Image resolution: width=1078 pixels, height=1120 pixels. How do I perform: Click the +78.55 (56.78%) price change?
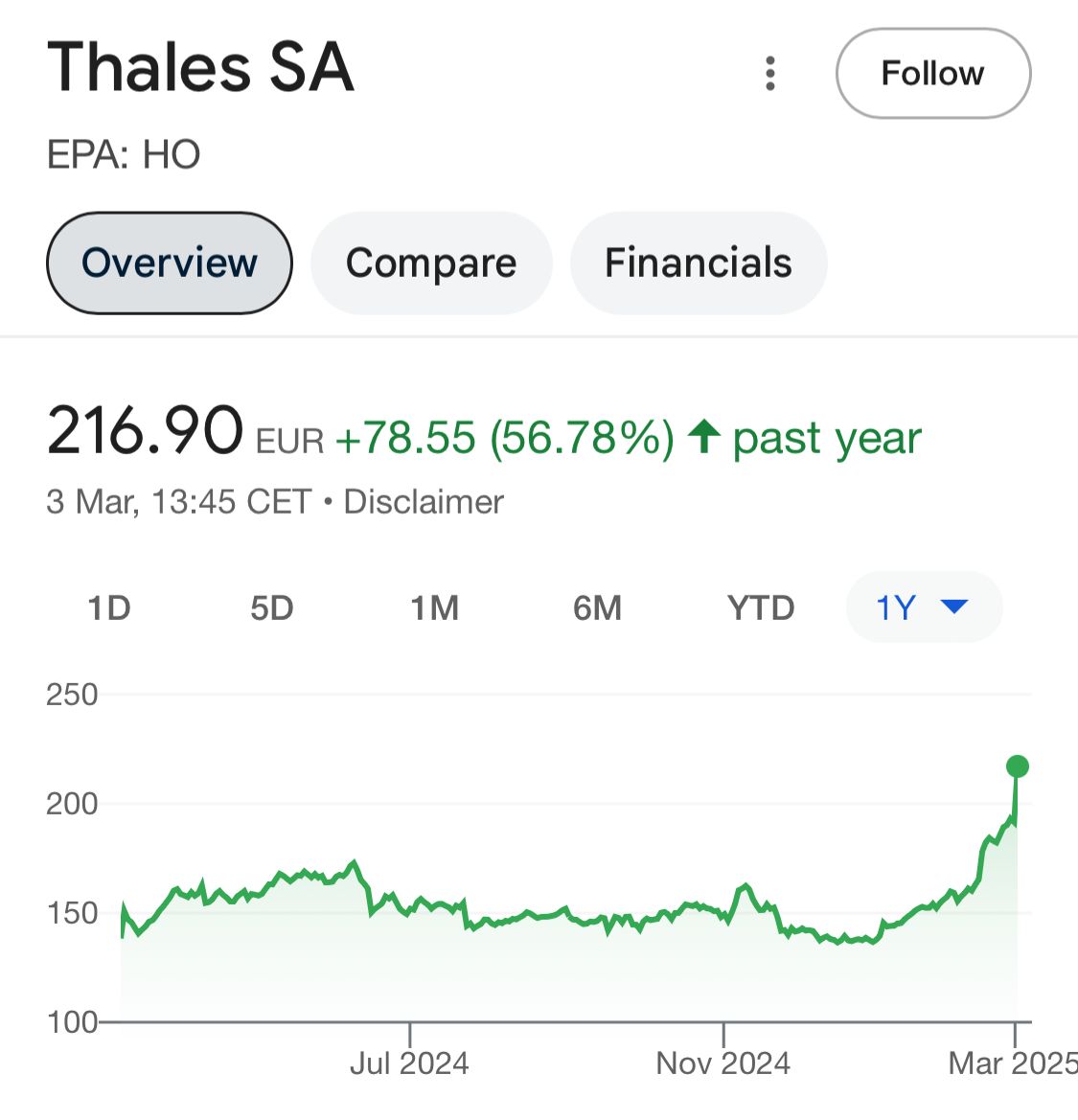pos(504,437)
